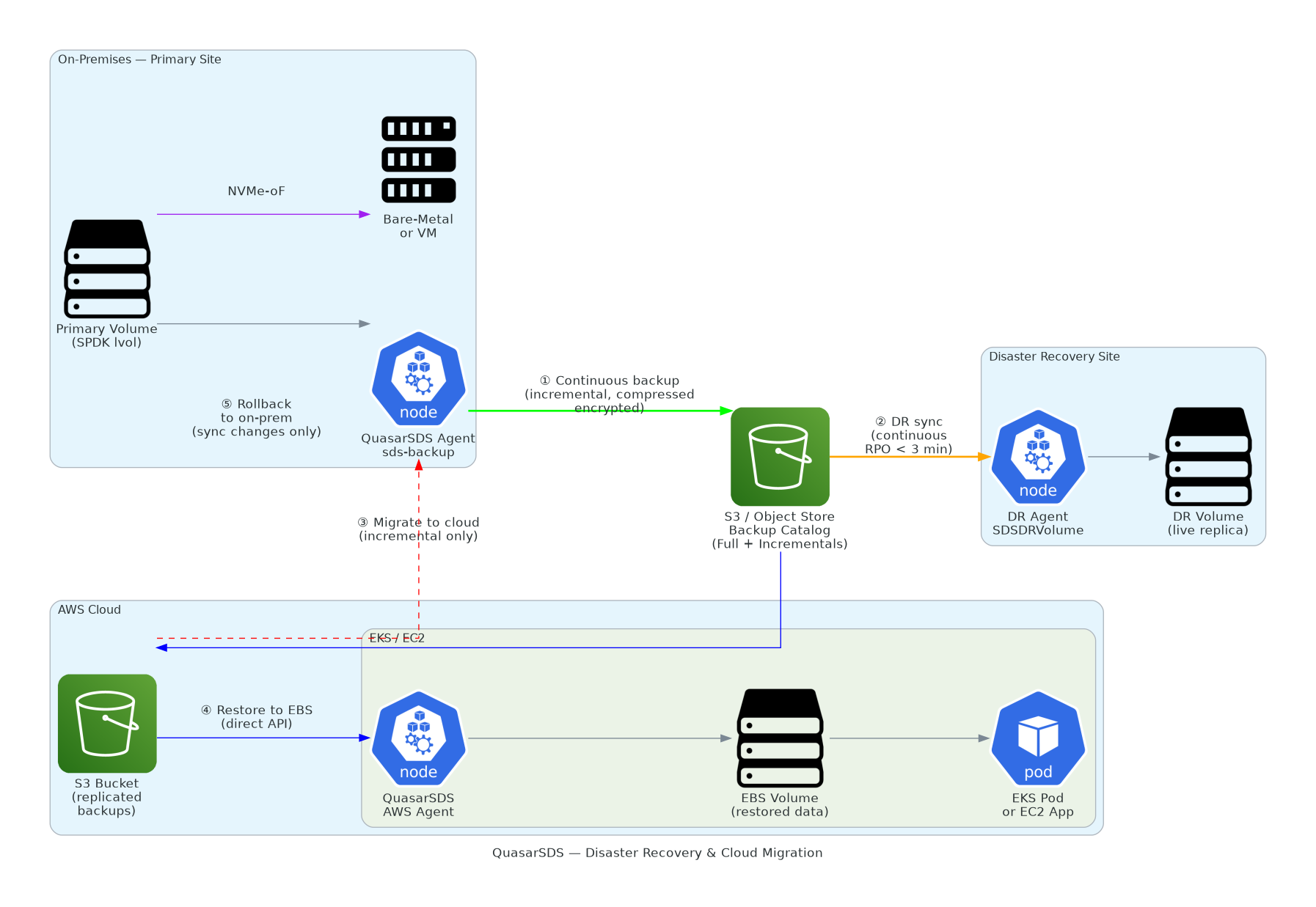1316x907 pixels.
Task: Select the DR Volume live replica icon
Action: click(1208, 456)
